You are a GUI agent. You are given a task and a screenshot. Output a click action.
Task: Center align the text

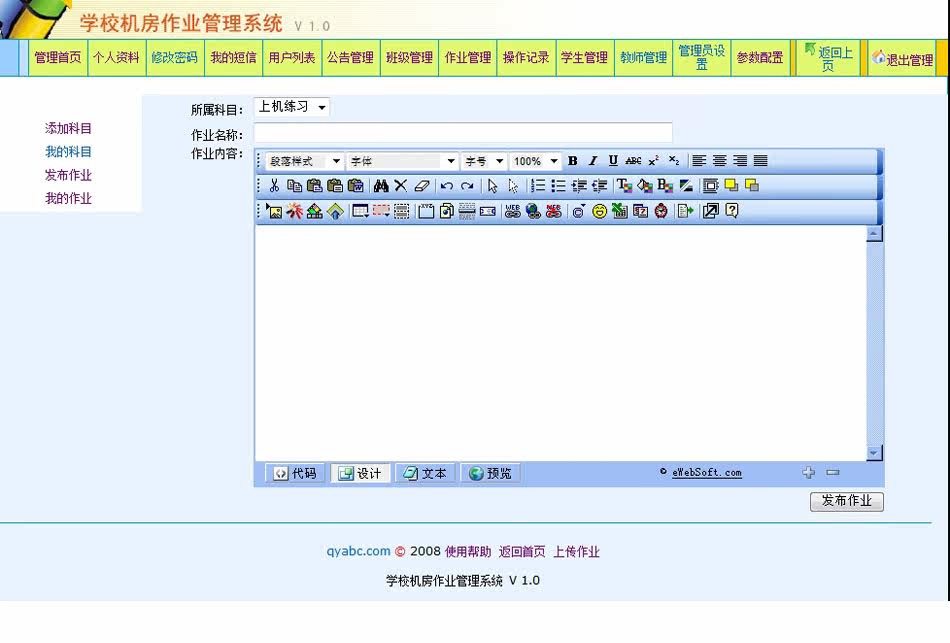(x=720, y=161)
